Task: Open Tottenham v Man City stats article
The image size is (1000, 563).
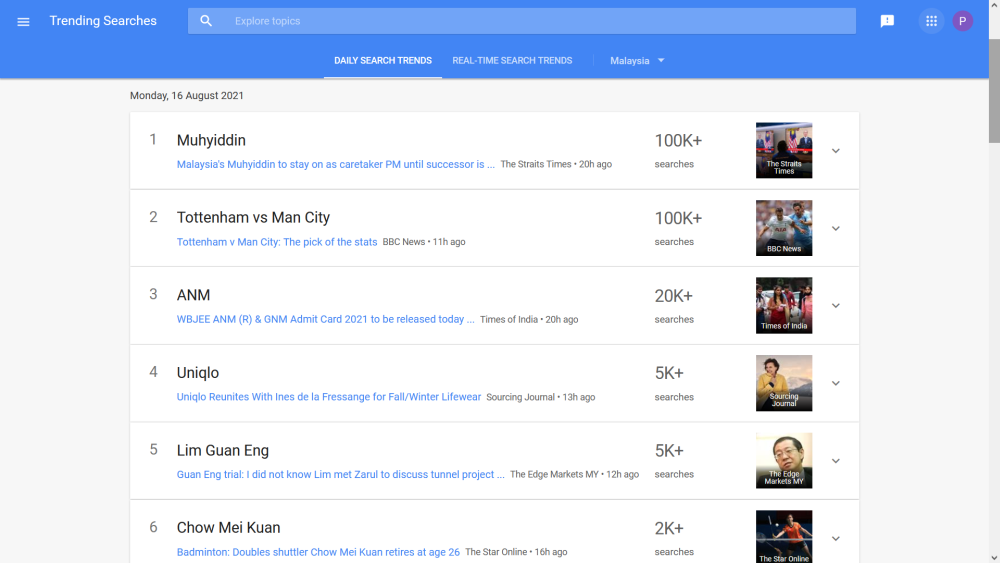Action: tap(277, 242)
